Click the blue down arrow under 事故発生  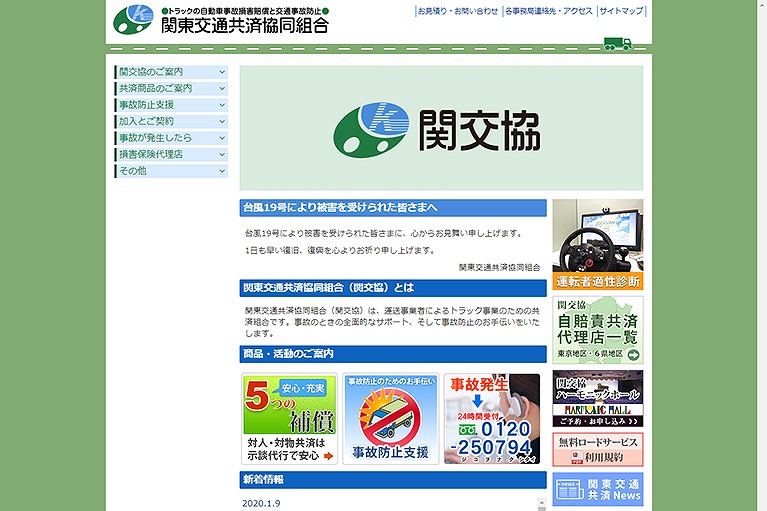(477, 401)
